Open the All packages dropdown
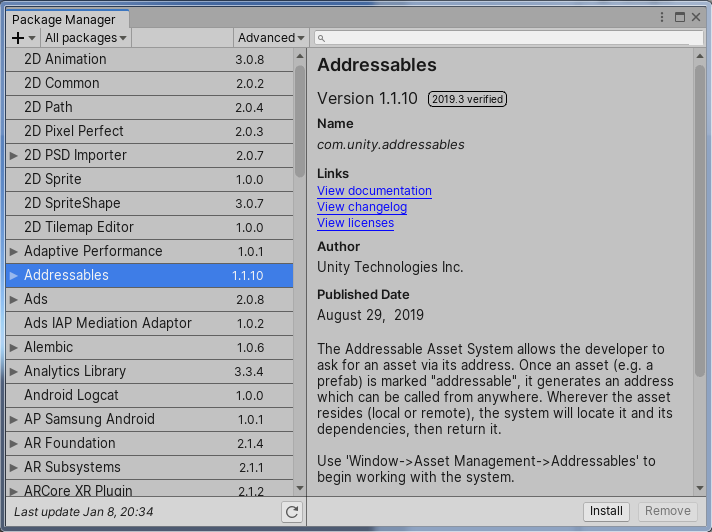712x532 pixels. pos(86,38)
